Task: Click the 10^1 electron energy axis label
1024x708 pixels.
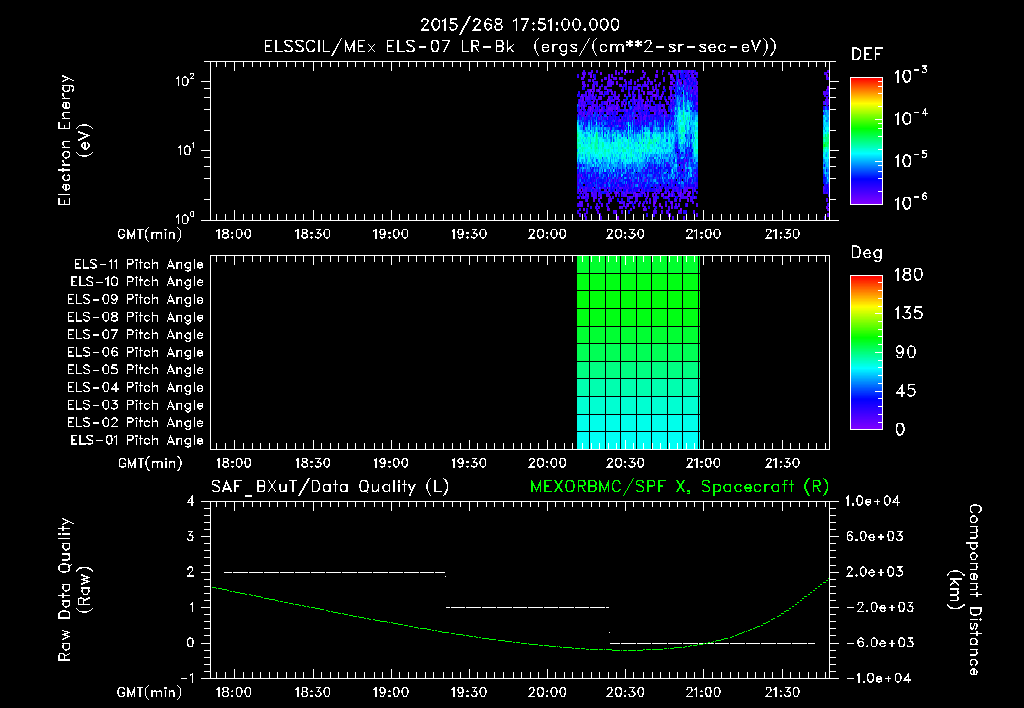Action: 186,150
